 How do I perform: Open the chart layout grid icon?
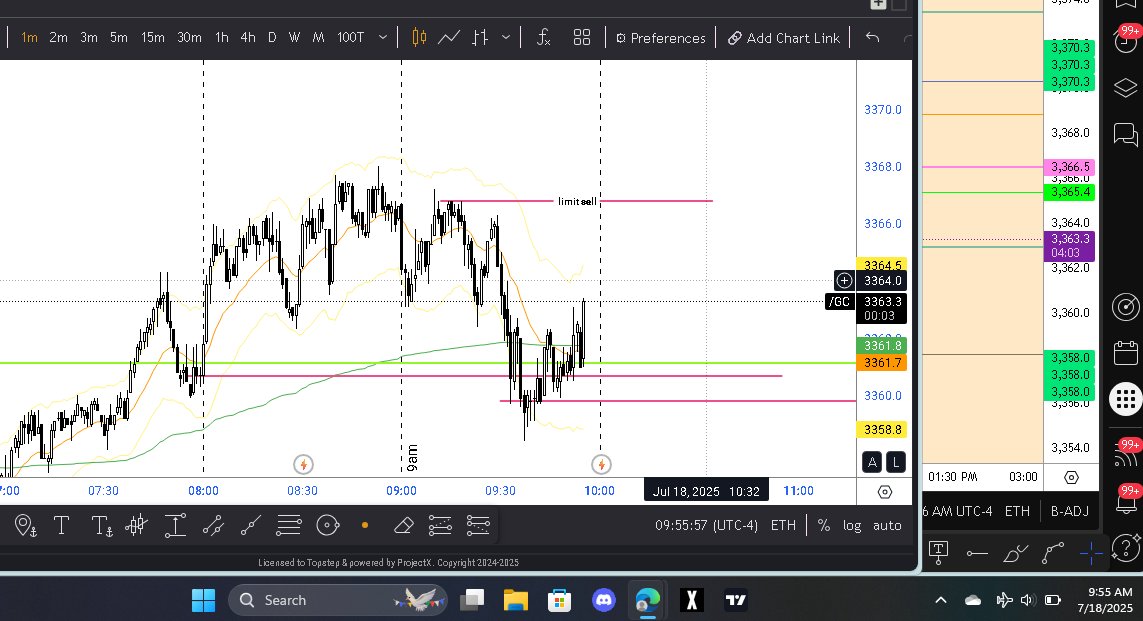click(582, 37)
